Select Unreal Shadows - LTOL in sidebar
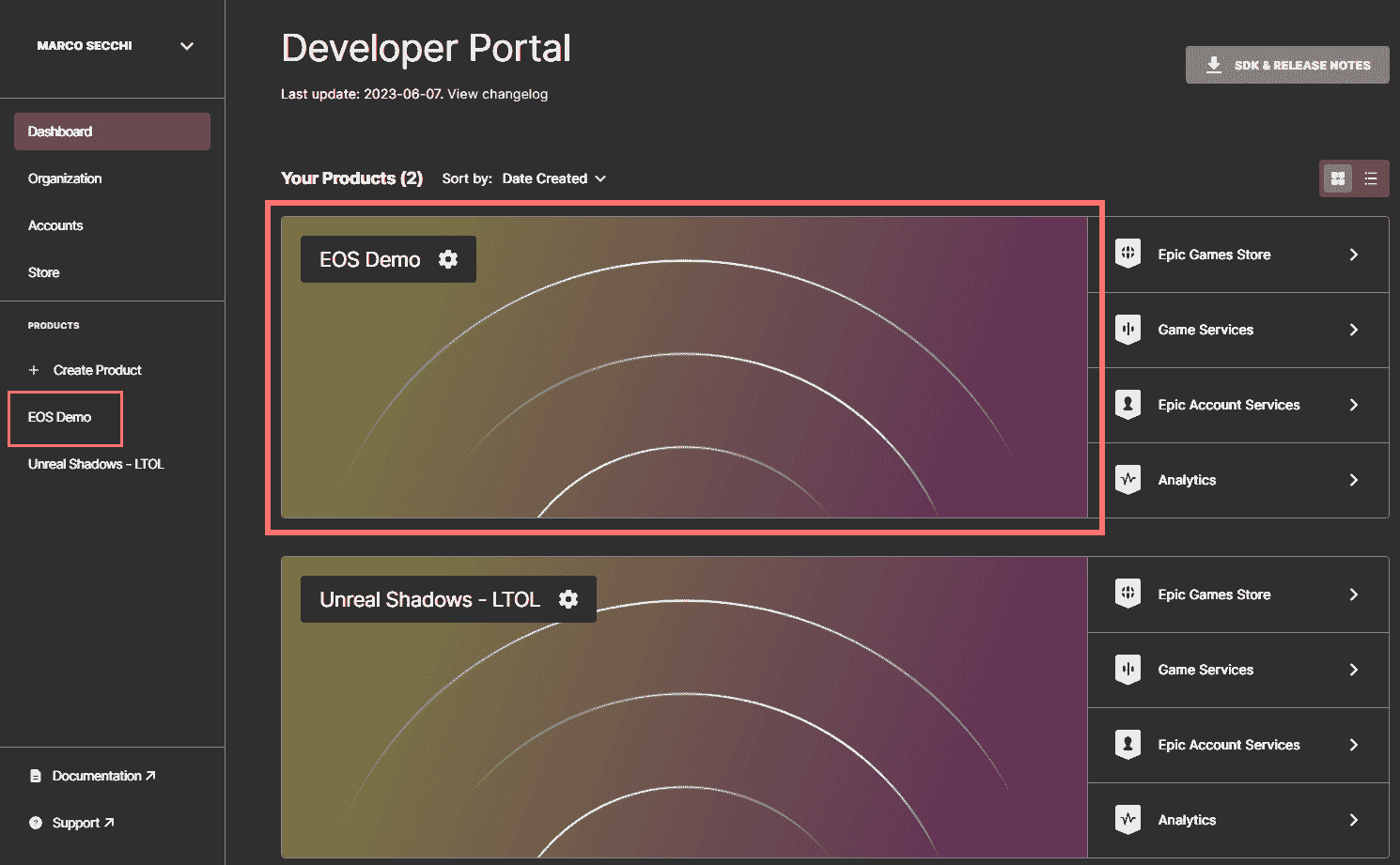This screenshot has height=865, width=1400. click(96, 464)
